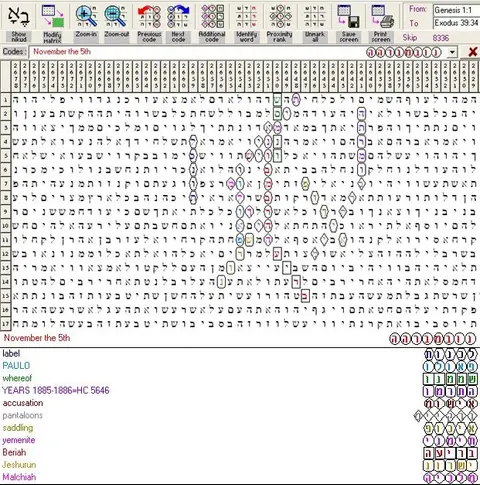This screenshot has height=485, width=480.
Task: Click the 'November the 5th' label below the matrix
Action: [x=37, y=338]
